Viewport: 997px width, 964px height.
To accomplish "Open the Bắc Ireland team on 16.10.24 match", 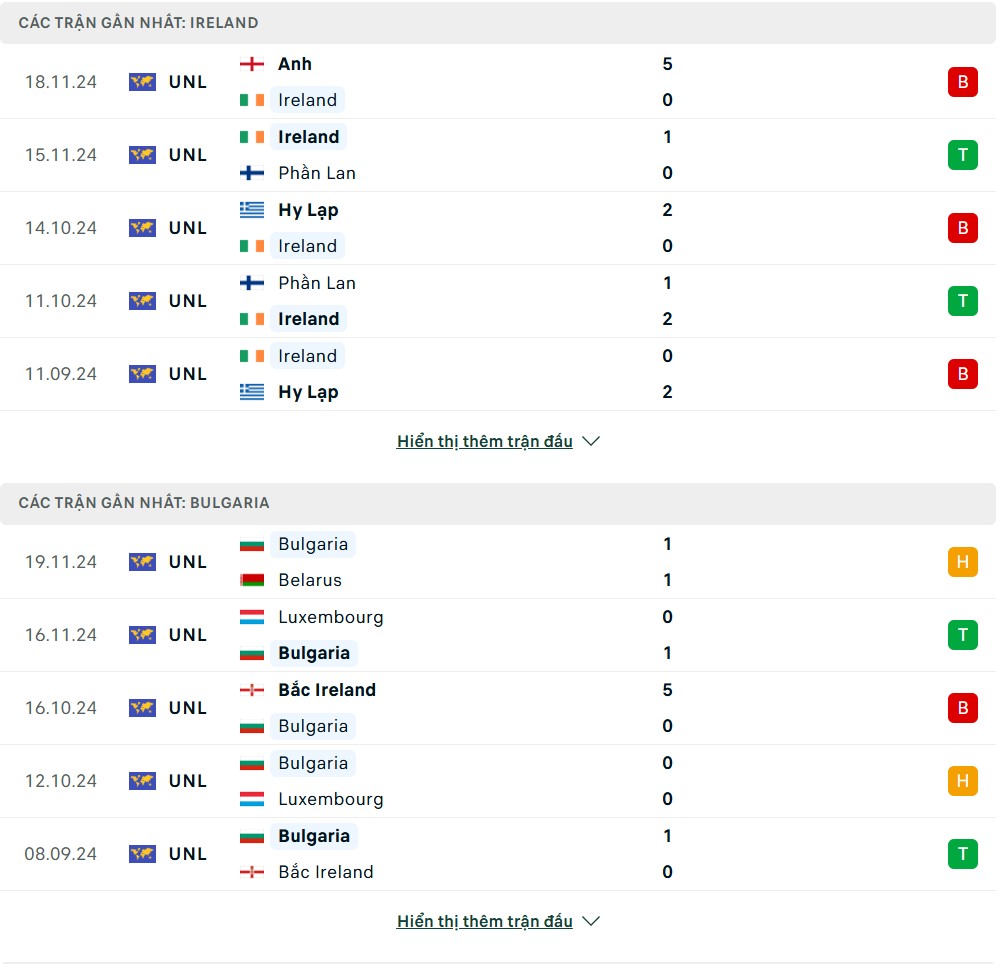I will coord(327,690).
